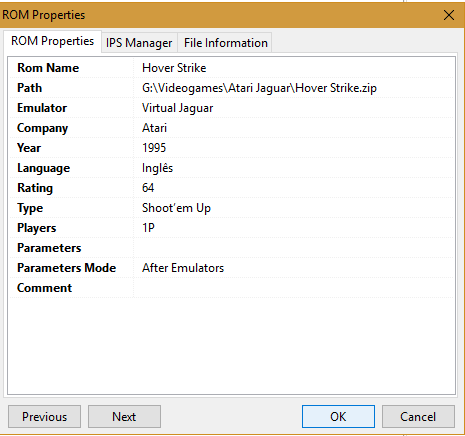The height and width of the screenshot is (436, 465).
Task: Go to the Next ROM
Action: coord(124,416)
